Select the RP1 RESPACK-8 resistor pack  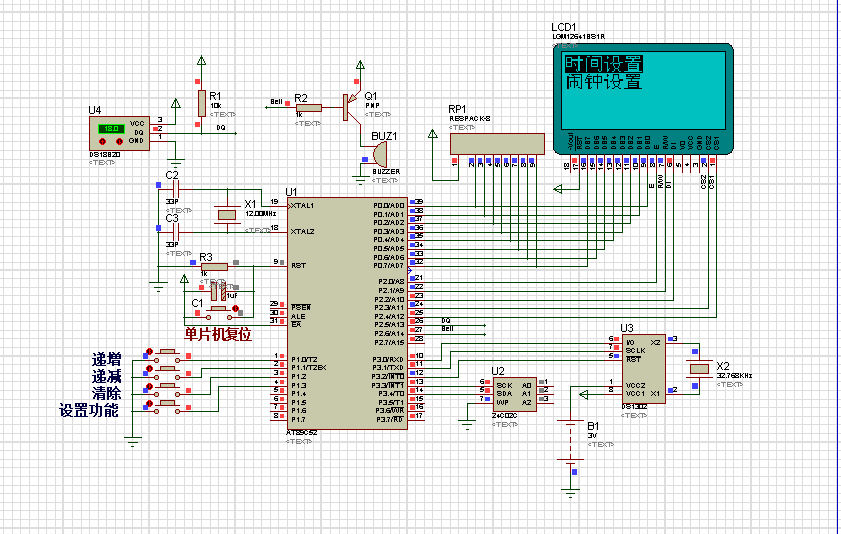pos(497,144)
